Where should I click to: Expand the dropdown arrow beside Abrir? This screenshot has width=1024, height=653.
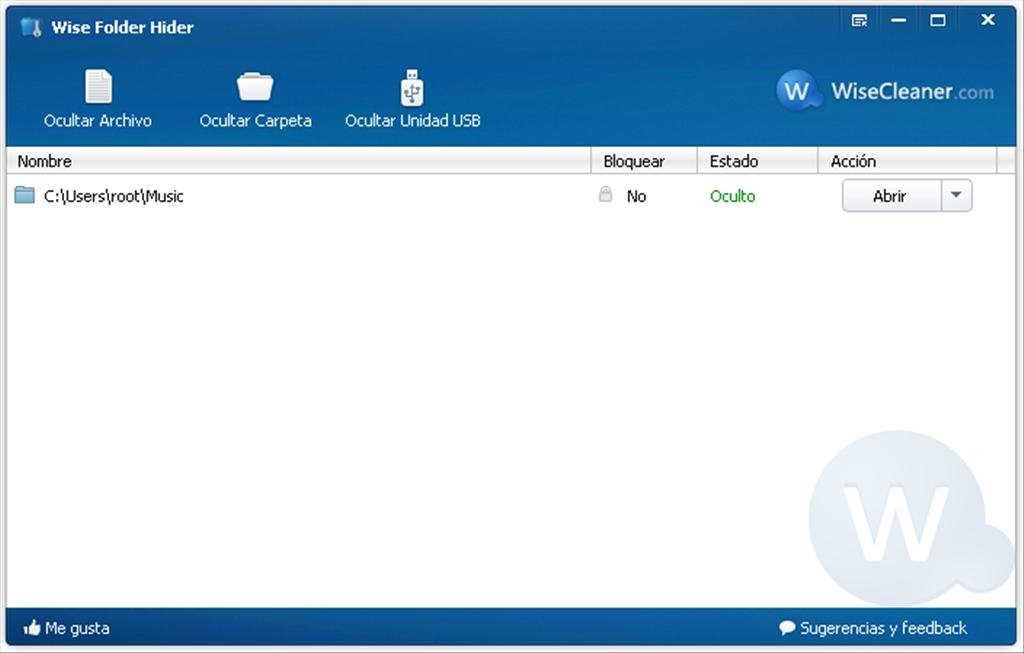957,195
